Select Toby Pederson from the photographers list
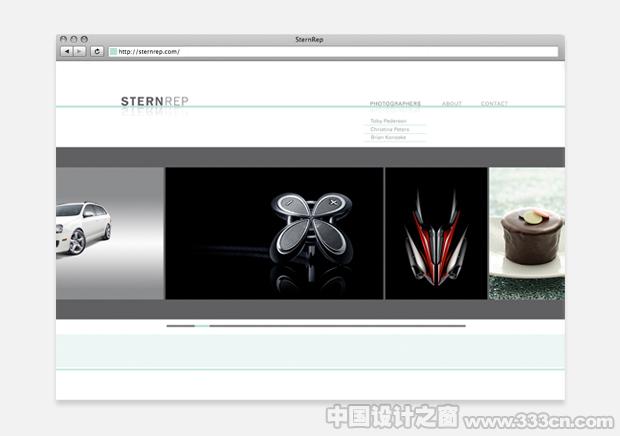Screen dimensions: 620x436 coord(388,121)
